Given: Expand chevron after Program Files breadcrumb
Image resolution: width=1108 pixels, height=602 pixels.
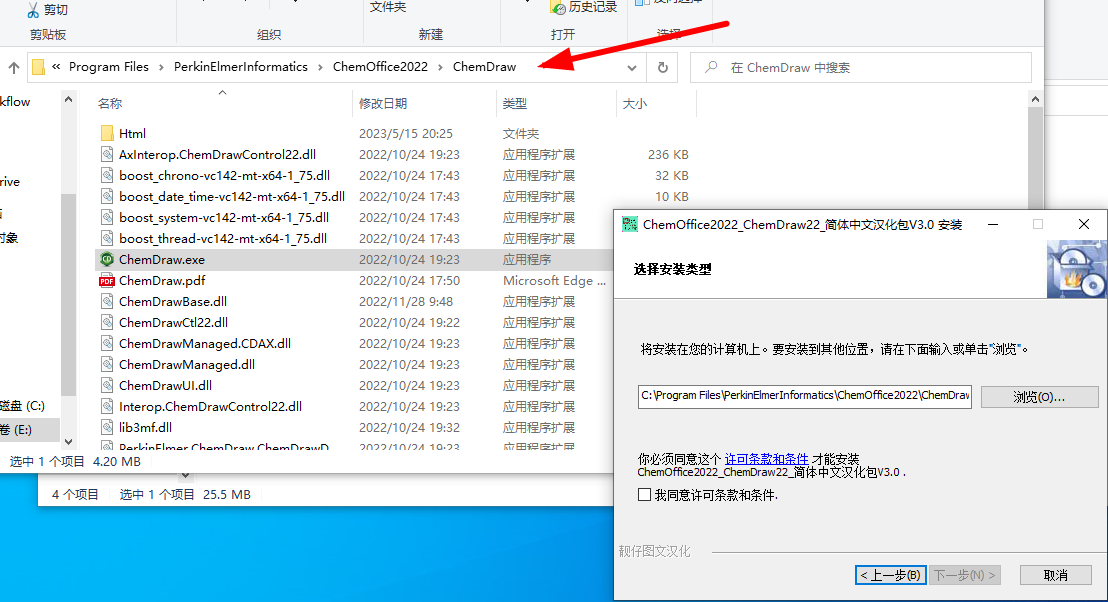Looking at the screenshot, I should click(x=161, y=67).
